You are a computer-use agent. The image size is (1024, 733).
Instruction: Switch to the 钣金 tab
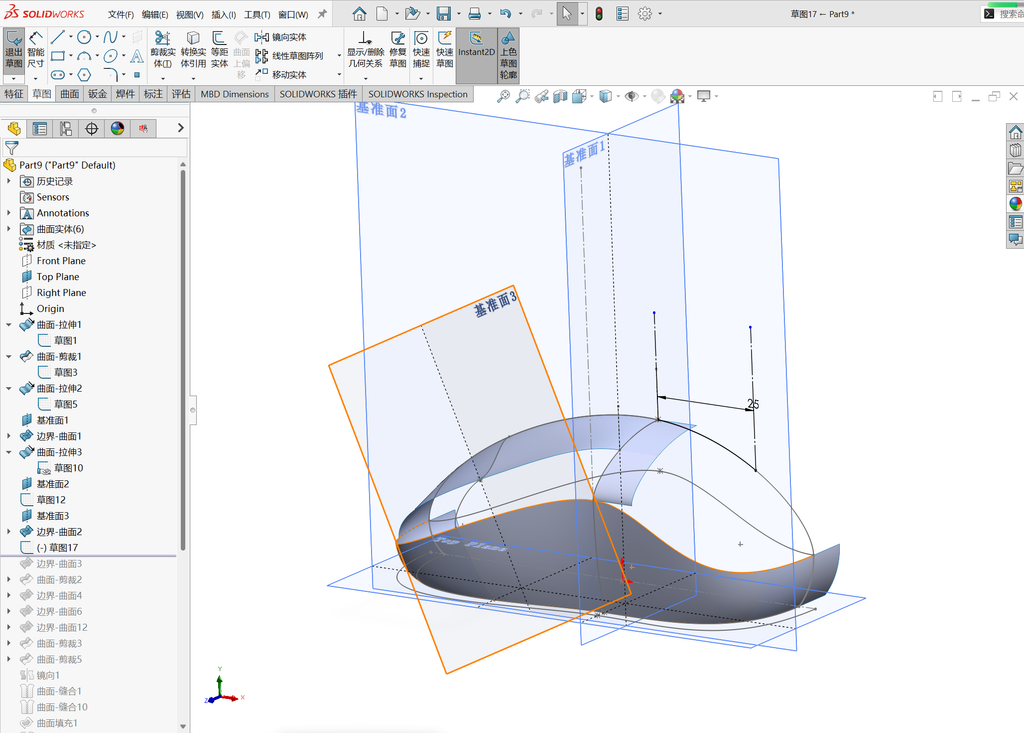(97, 94)
